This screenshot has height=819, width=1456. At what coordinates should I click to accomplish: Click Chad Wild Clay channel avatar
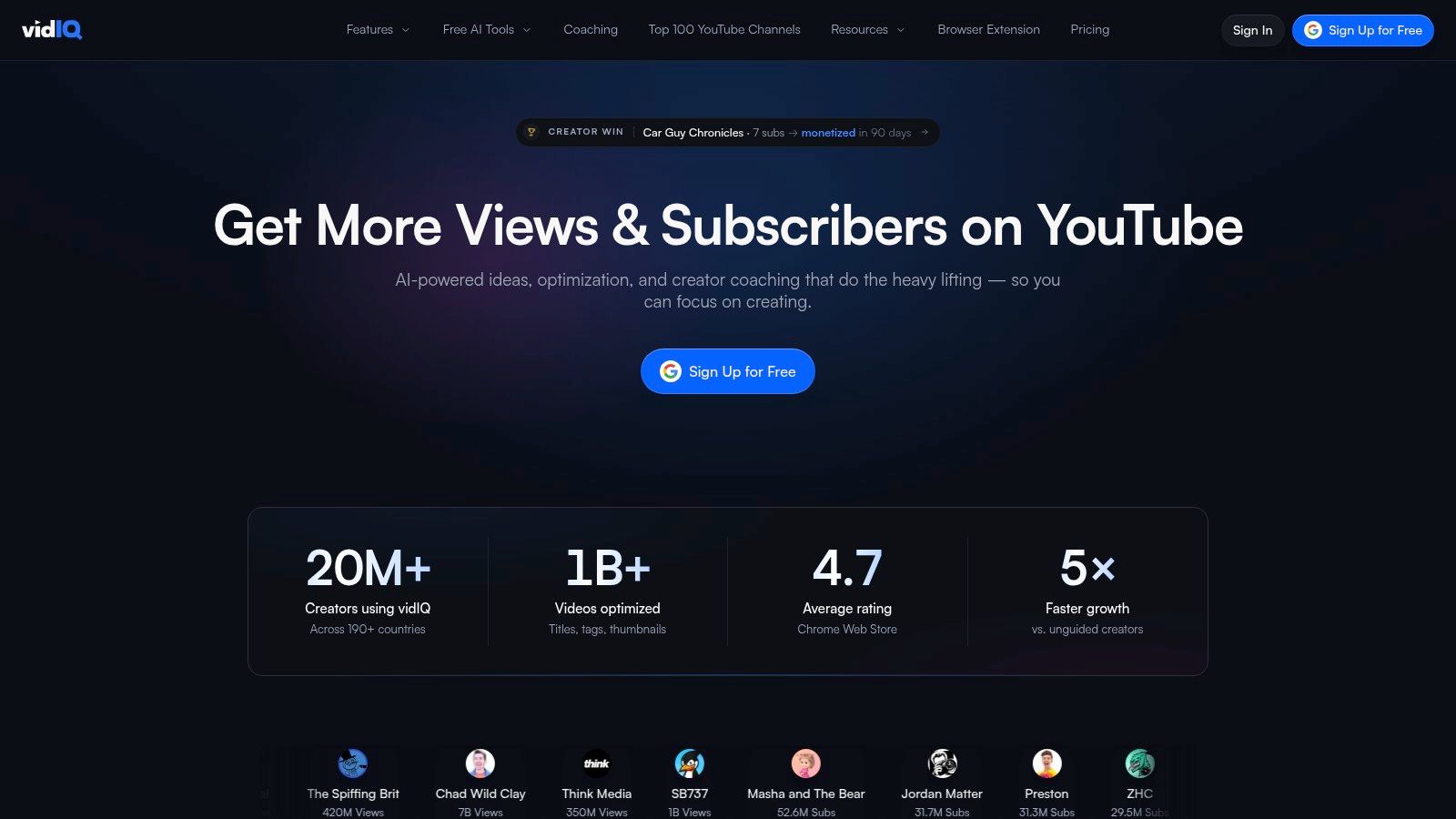click(x=480, y=763)
